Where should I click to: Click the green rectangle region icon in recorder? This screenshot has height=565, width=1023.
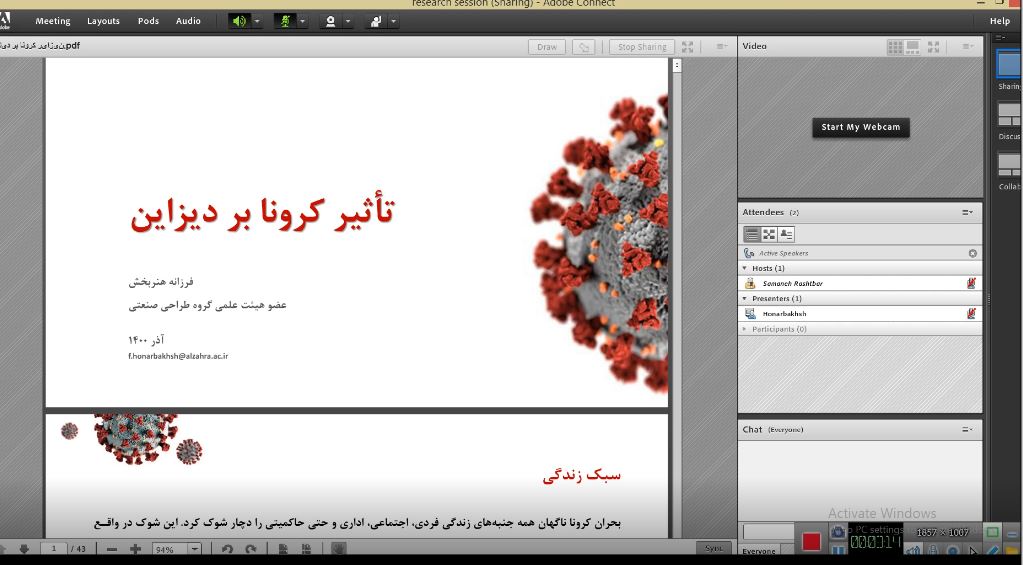click(992, 532)
